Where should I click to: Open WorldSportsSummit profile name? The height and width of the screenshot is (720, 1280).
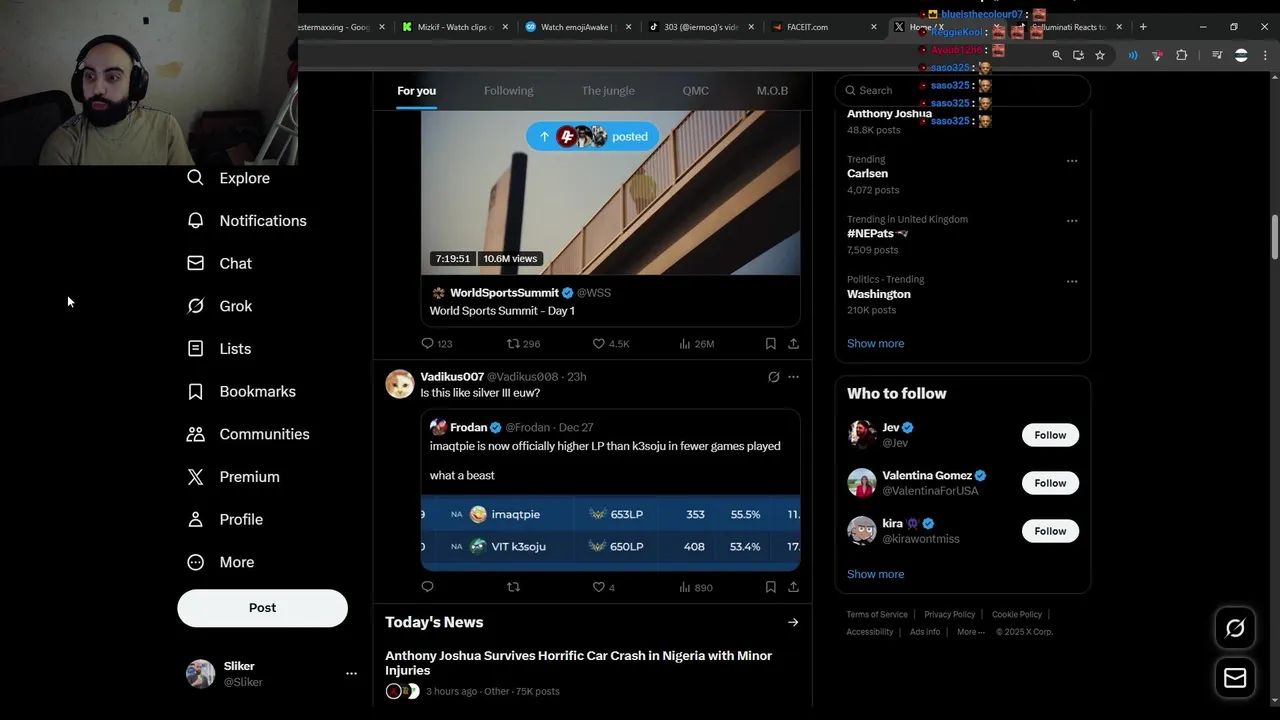click(x=504, y=293)
